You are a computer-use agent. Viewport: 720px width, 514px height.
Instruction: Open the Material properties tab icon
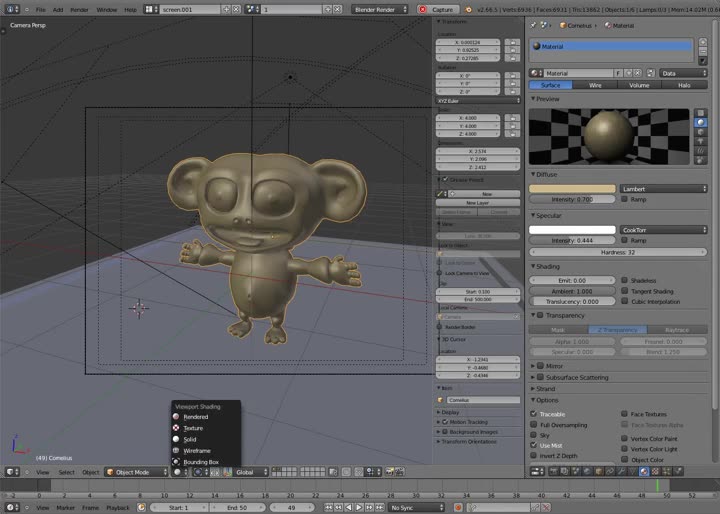click(x=644, y=471)
